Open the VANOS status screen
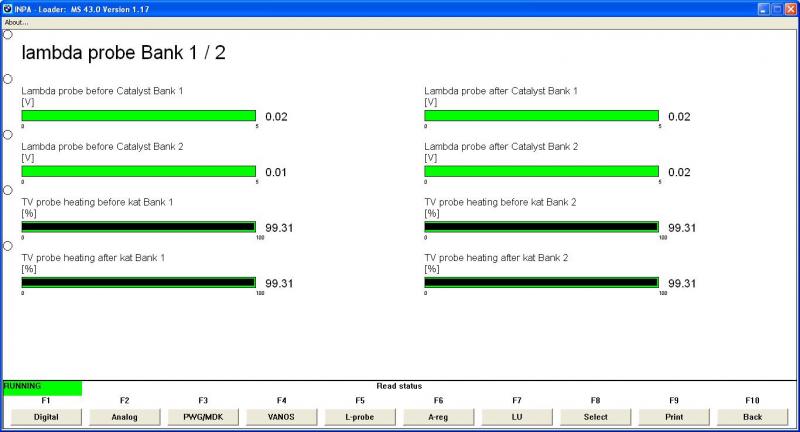Viewport: 800px width, 432px height. [x=281, y=416]
